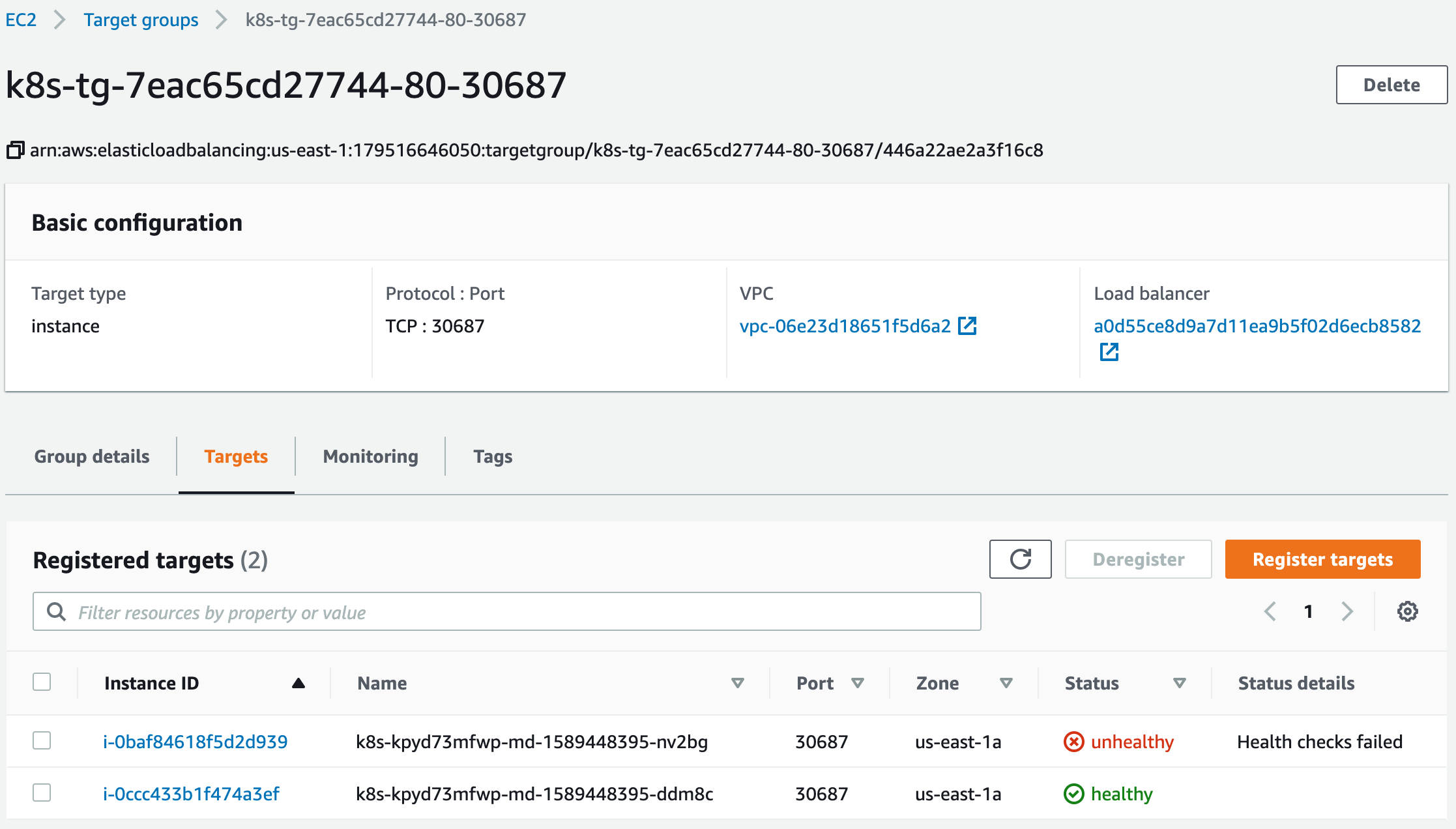
Task: Sort by Status column arrow
Action: tap(1179, 683)
